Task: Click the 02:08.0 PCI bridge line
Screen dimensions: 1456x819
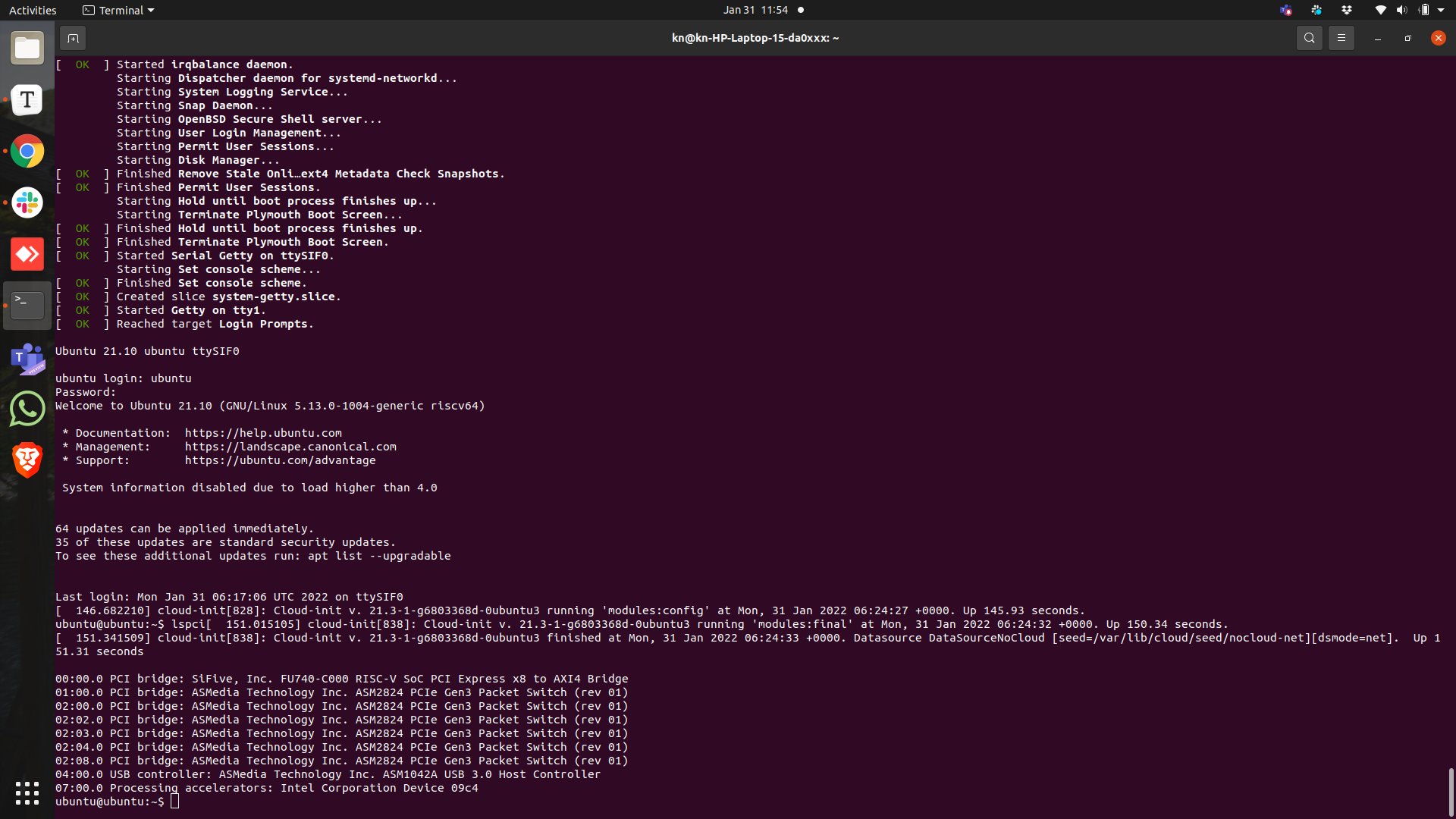Action: (x=342, y=761)
